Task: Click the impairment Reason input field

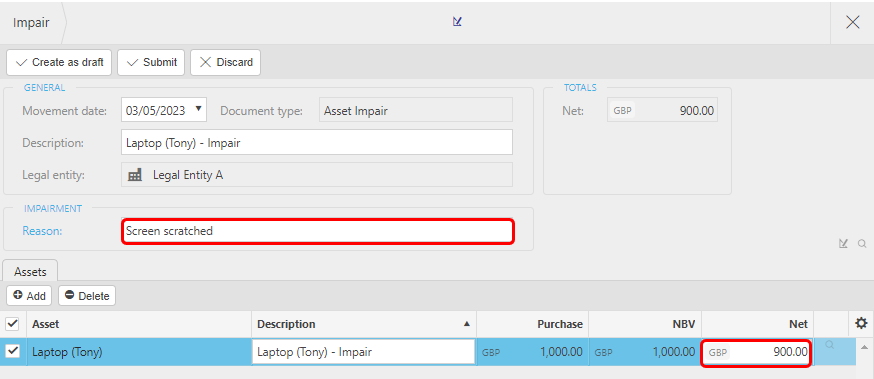Action: pos(317,231)
